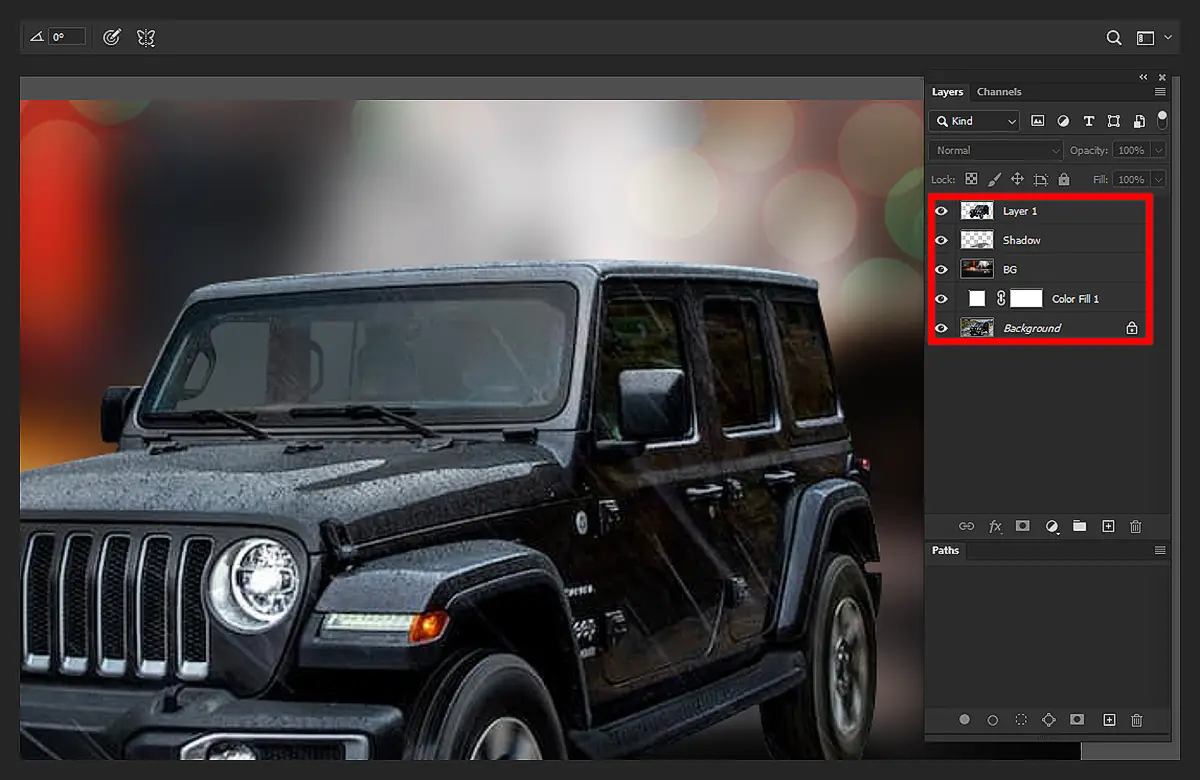This screenshot has height=780, width=1200.
Task: Filter for type layers icon
Action: pos(1089,121)
